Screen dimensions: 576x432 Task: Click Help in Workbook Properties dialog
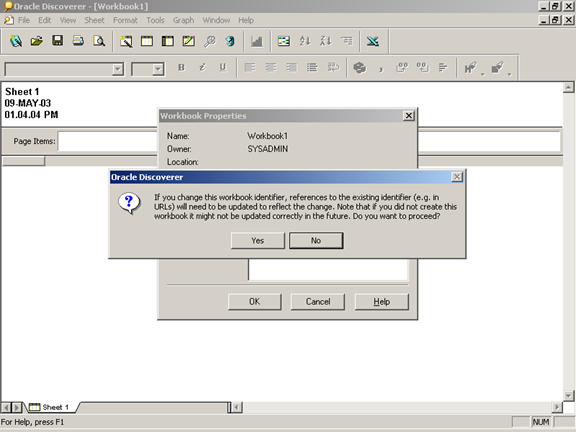pos(382,302)
